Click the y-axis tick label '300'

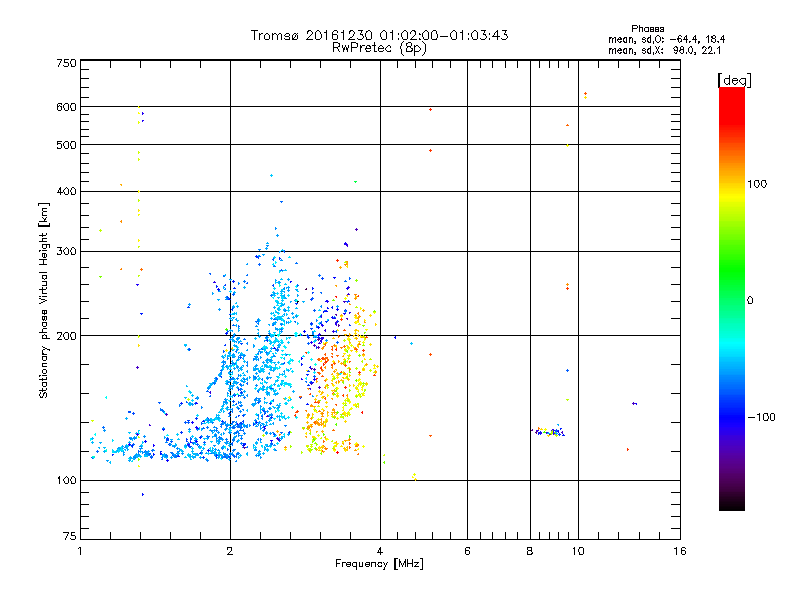66,252
